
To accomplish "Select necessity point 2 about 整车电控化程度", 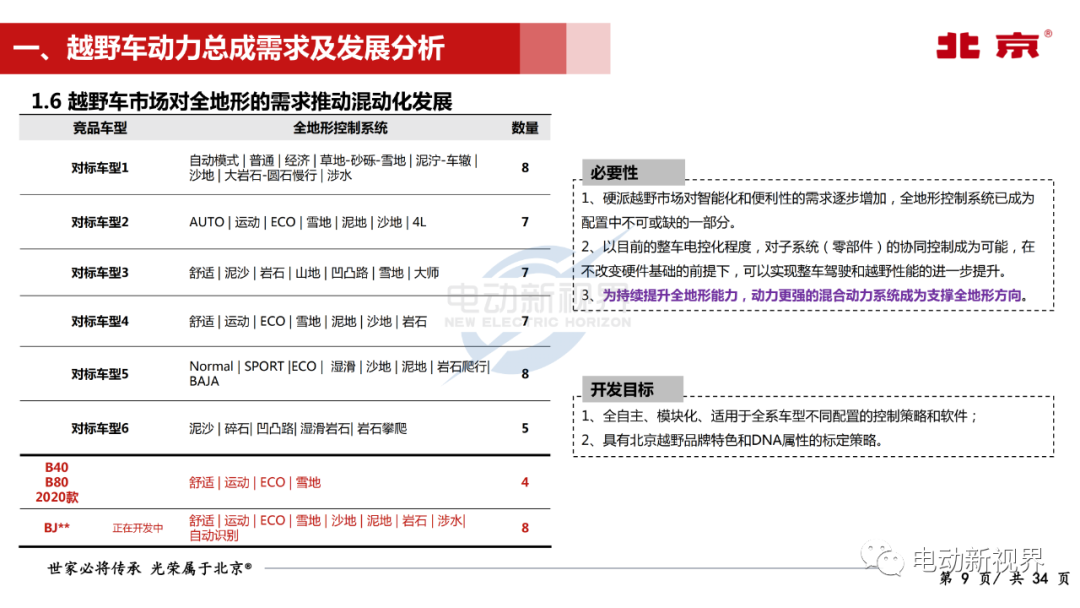I will pyautogui.click(x=808, y=259).
